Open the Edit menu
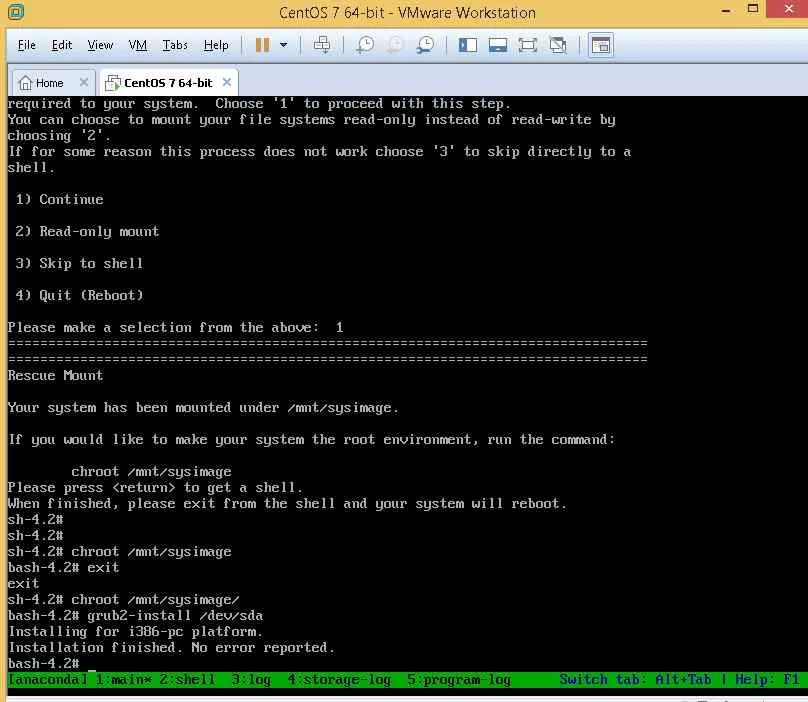Image resolution: width=808 pixels, height=702 pixels. coord(62,45)
